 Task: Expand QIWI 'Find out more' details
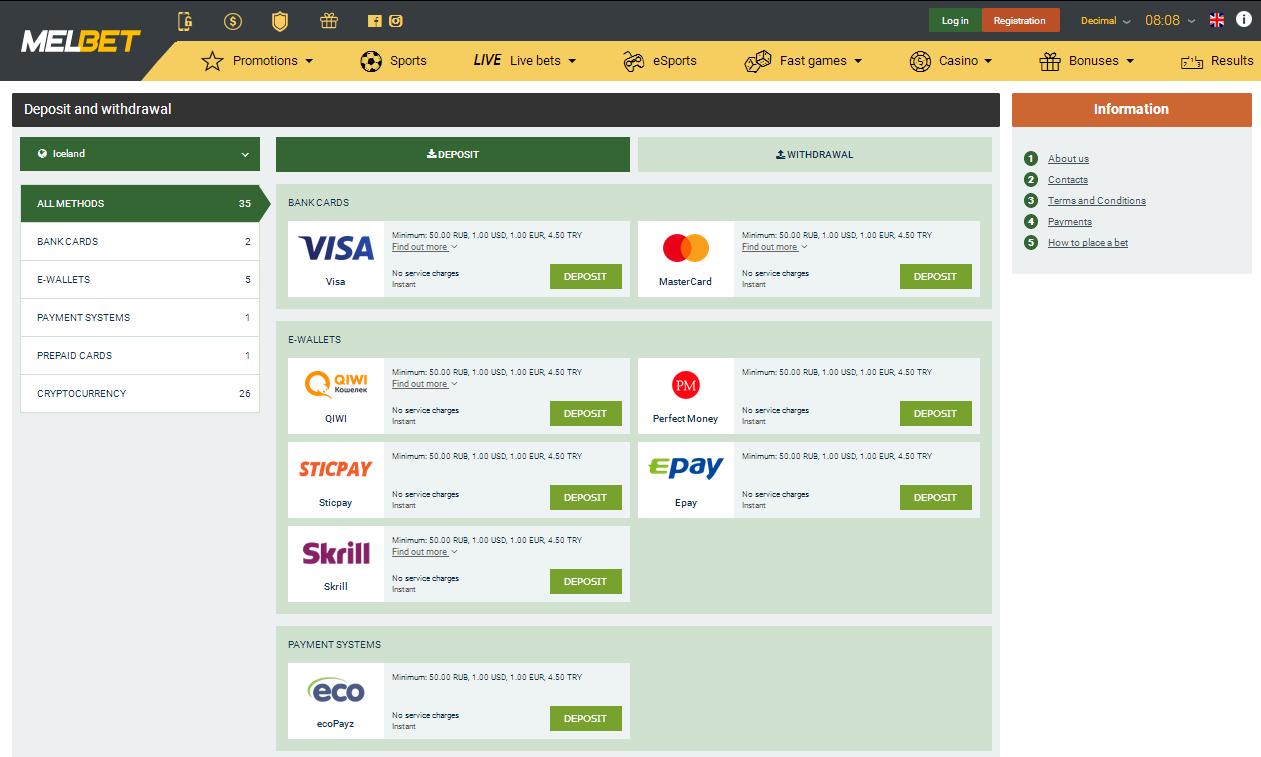coord(424,384)
